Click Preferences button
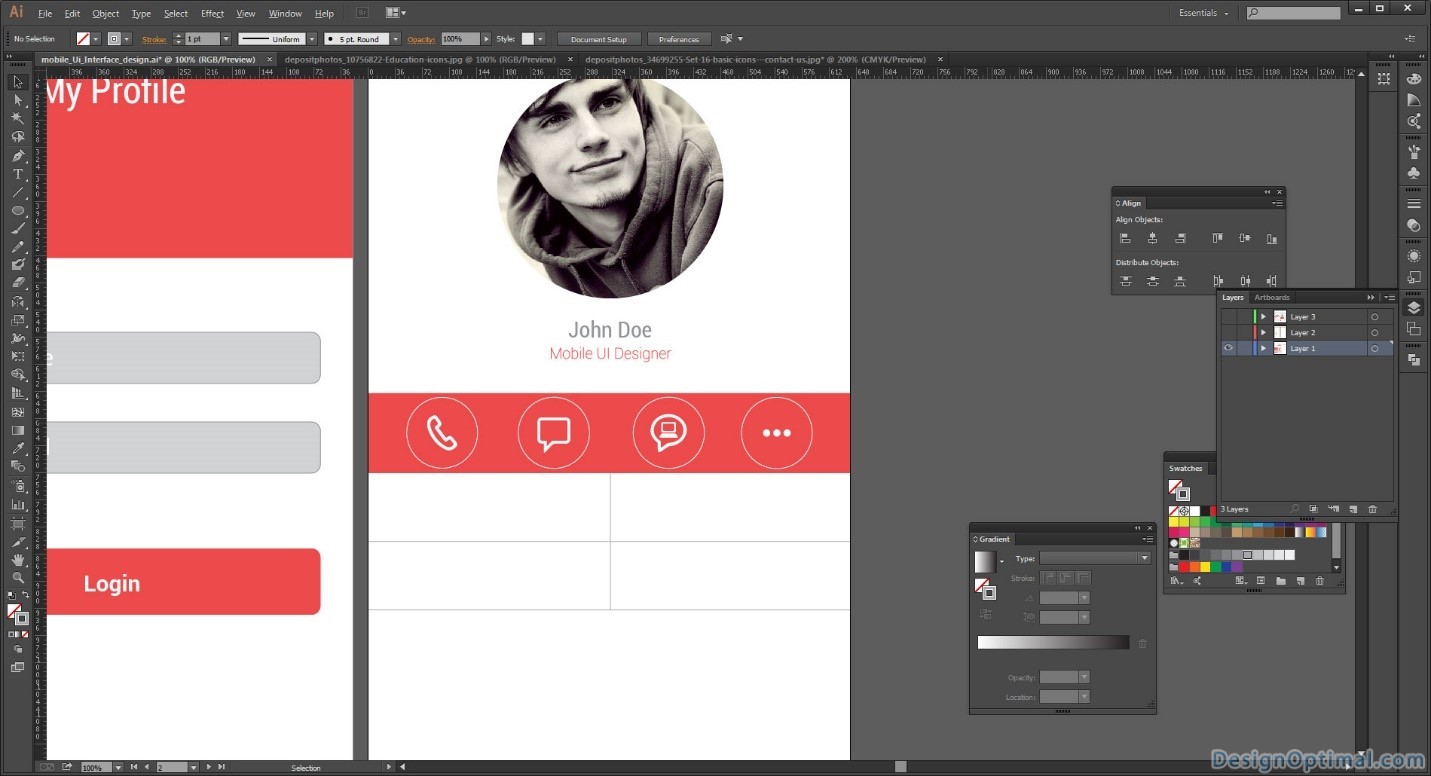This screenshot has width=1431, height=776. 679,39
